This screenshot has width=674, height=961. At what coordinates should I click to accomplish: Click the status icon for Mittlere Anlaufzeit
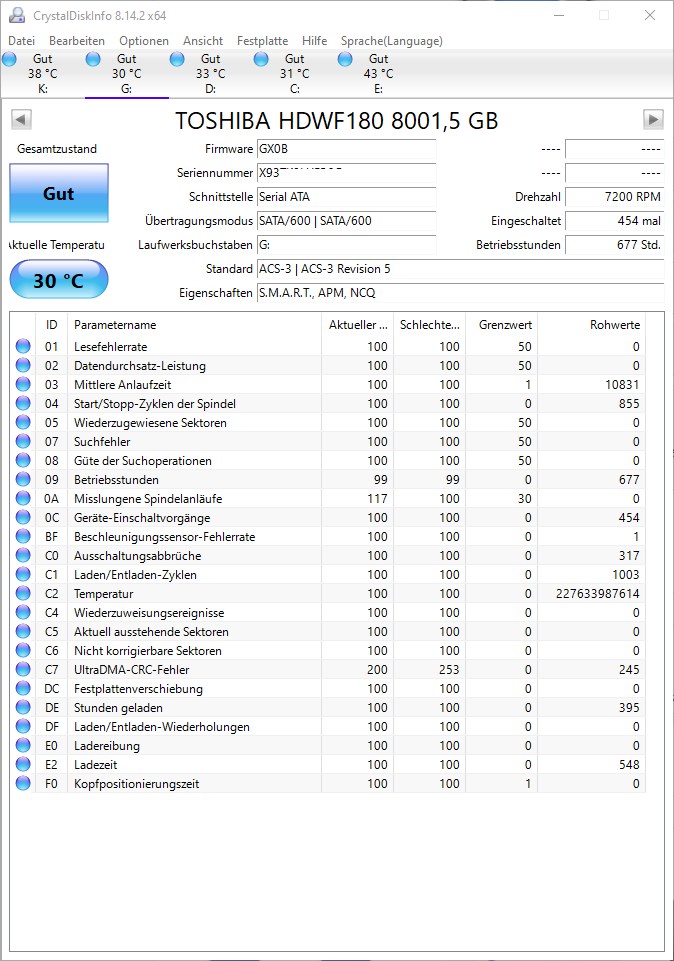point(23,384)
